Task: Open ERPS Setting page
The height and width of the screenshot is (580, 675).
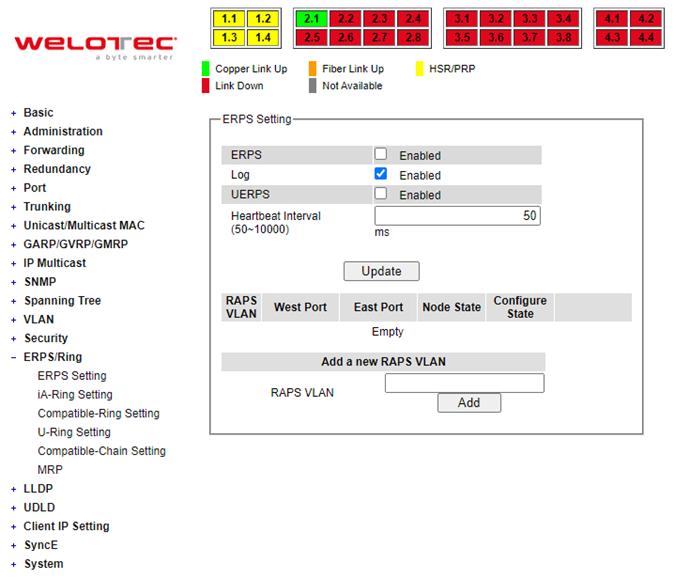Action: (72, 376)
